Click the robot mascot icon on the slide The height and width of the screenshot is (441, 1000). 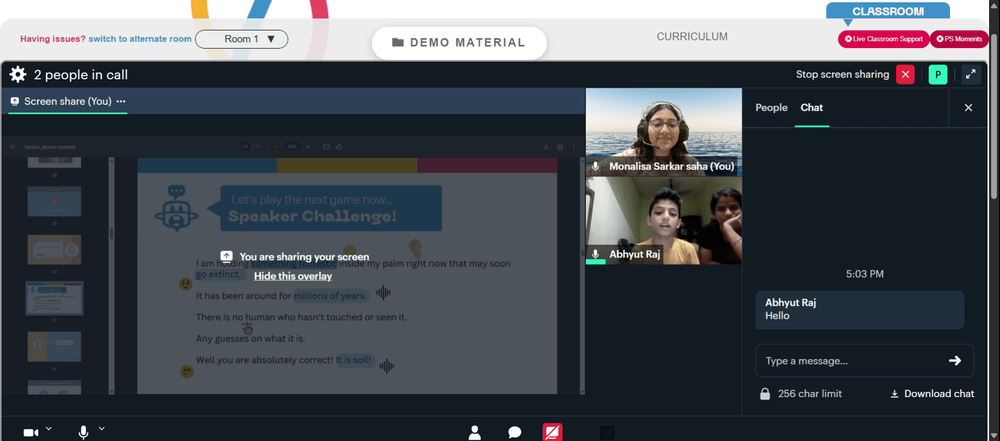[x=177, y=207]
